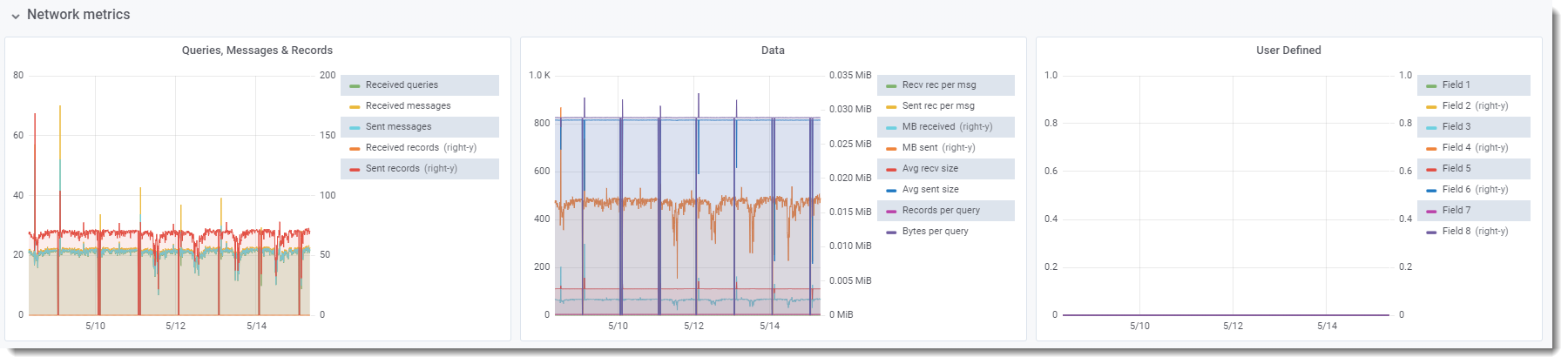Image resolution: width=1568 pixels, height=364 pixels.
Task: Click the MB received cyan legend icon
Action: pyautogui.click(x=891, y=127)
